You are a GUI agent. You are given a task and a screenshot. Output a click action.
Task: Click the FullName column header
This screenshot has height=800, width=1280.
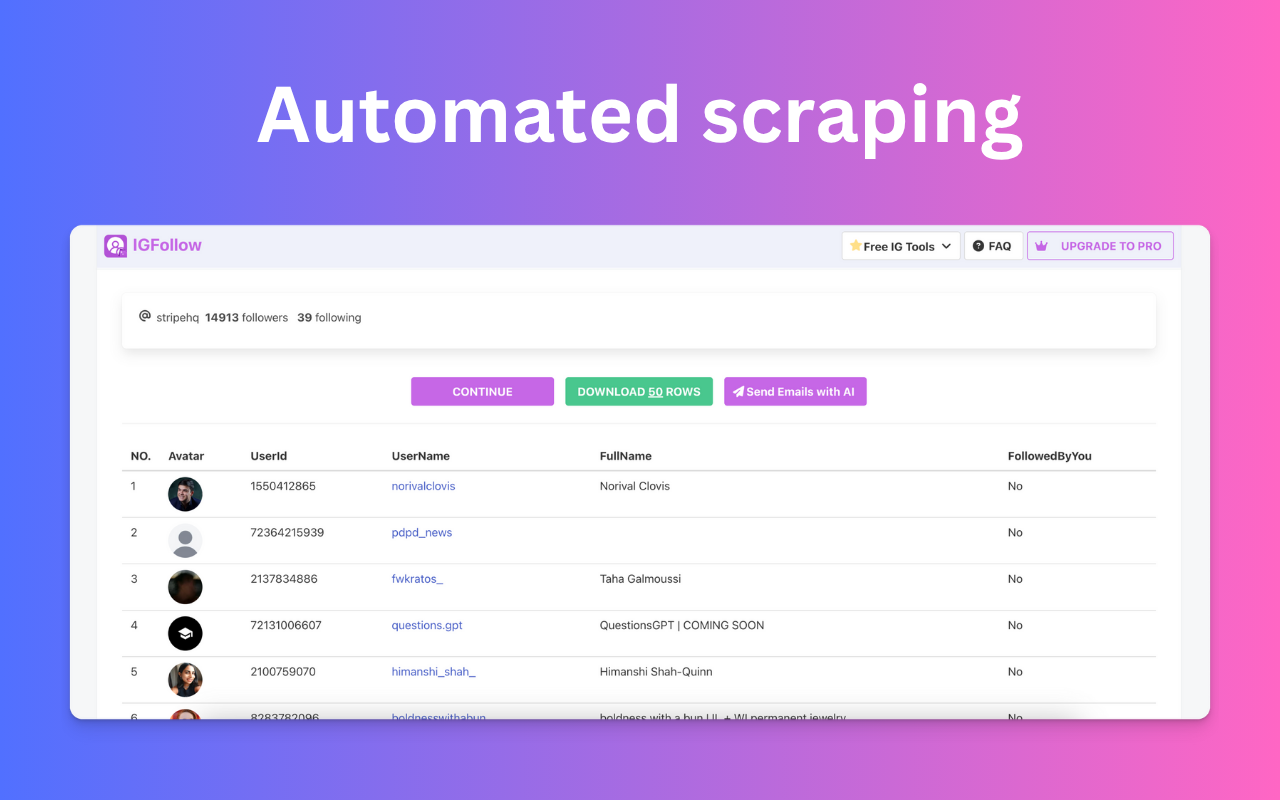[626, 456]
